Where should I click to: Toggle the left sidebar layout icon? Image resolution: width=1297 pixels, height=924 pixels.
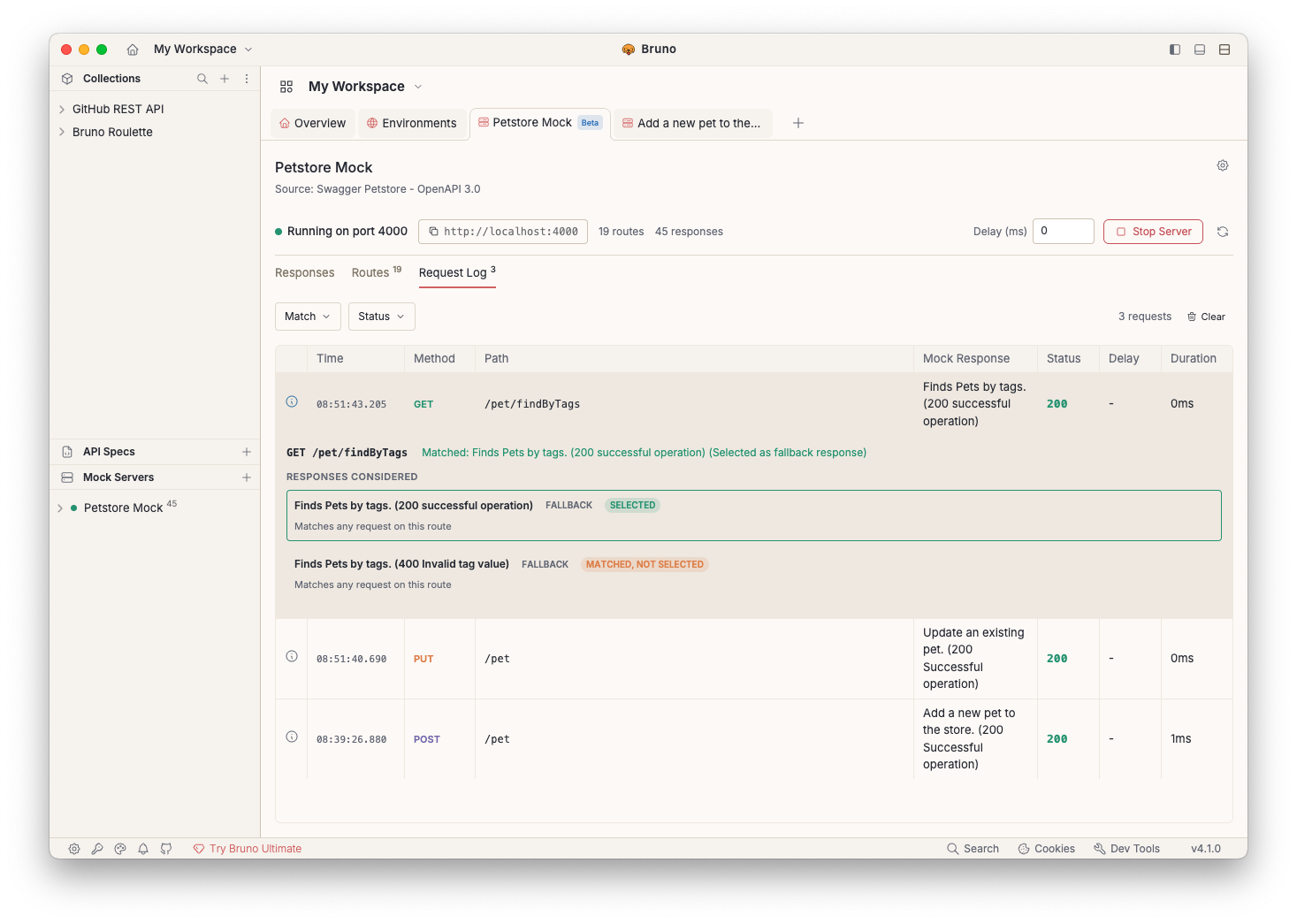click(1175, 50)
